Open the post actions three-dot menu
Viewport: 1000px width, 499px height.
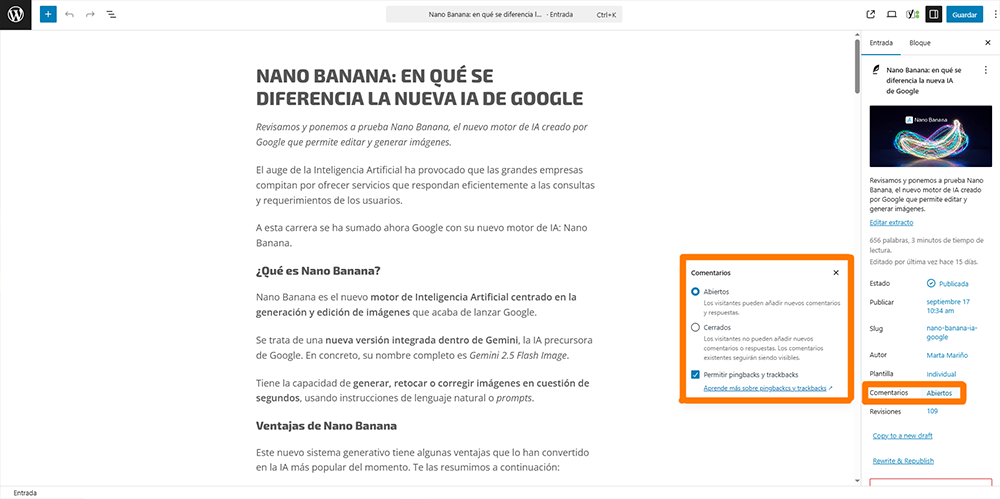pos(985,70)
